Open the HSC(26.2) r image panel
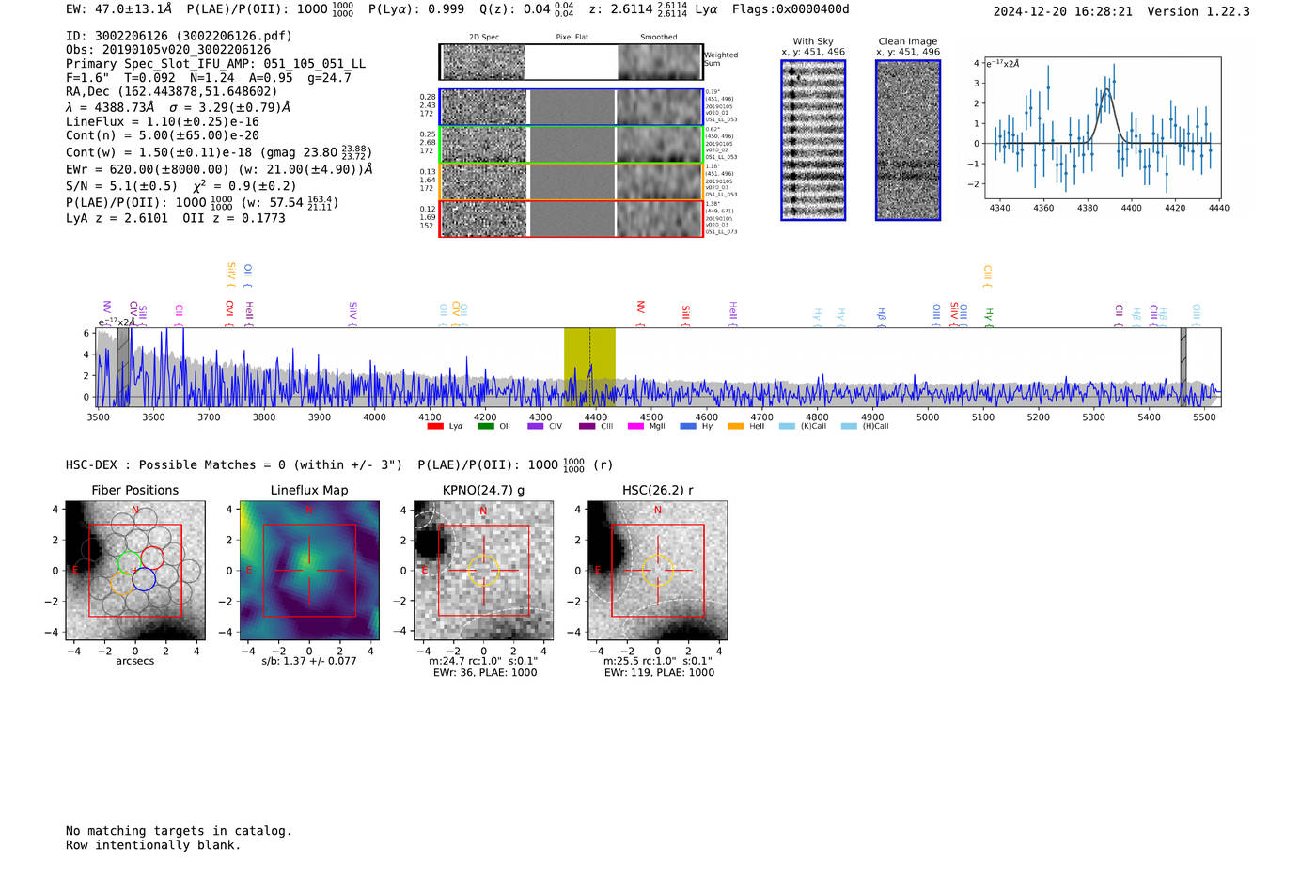Image resolution: width=1316 pixels, height=896 pixels. 657,571
